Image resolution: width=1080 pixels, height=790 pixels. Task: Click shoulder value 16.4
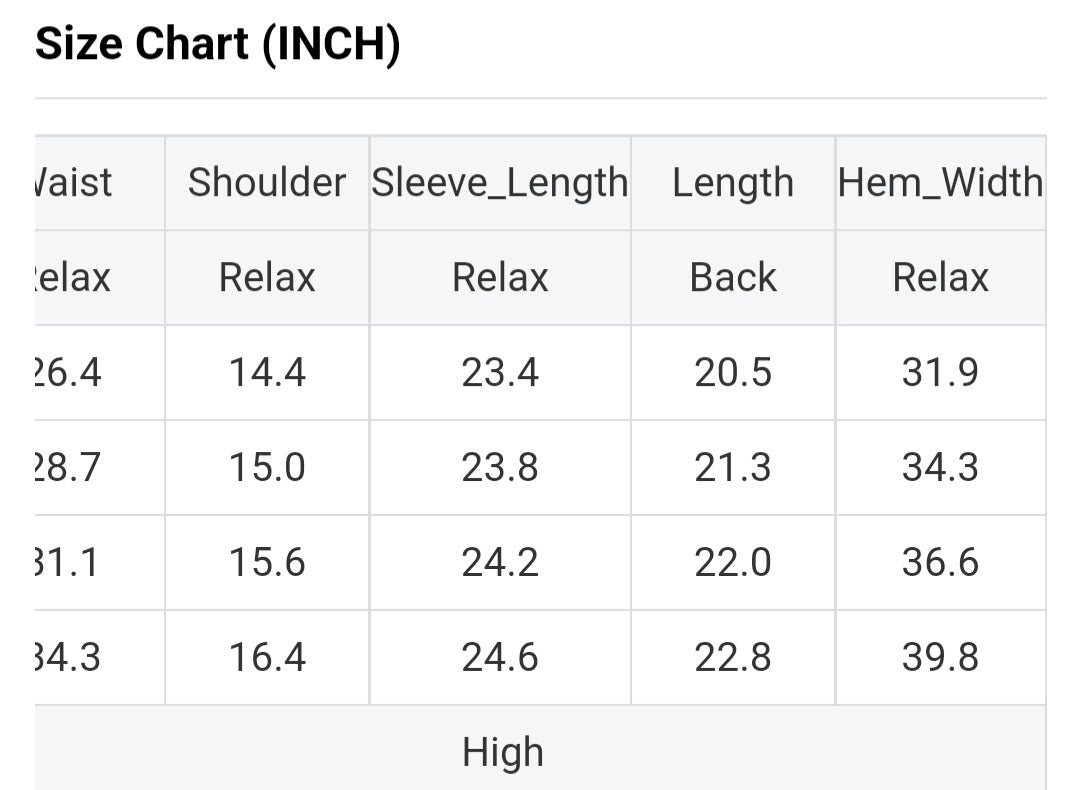267,657
